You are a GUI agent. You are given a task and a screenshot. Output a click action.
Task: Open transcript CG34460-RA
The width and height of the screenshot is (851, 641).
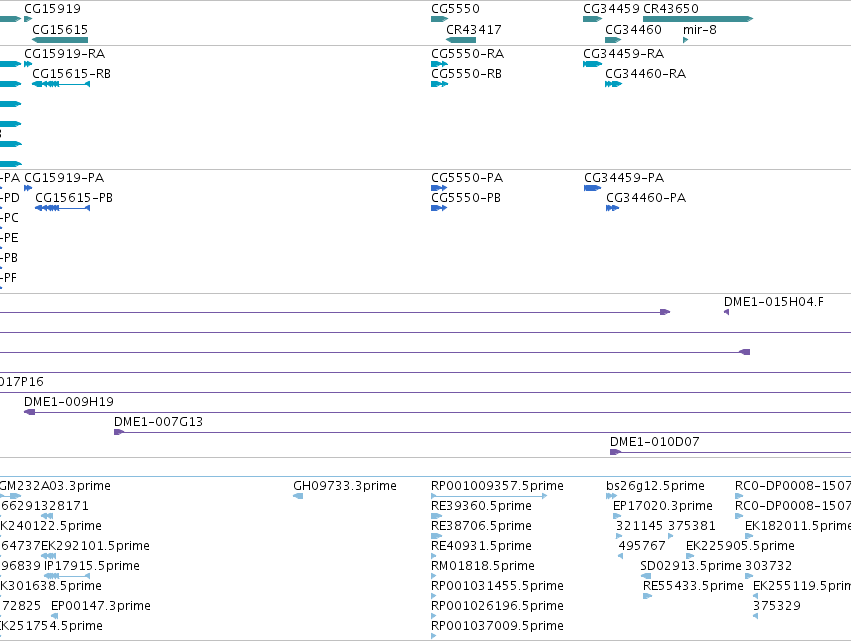pyautogui.click(x=645, y=74)
